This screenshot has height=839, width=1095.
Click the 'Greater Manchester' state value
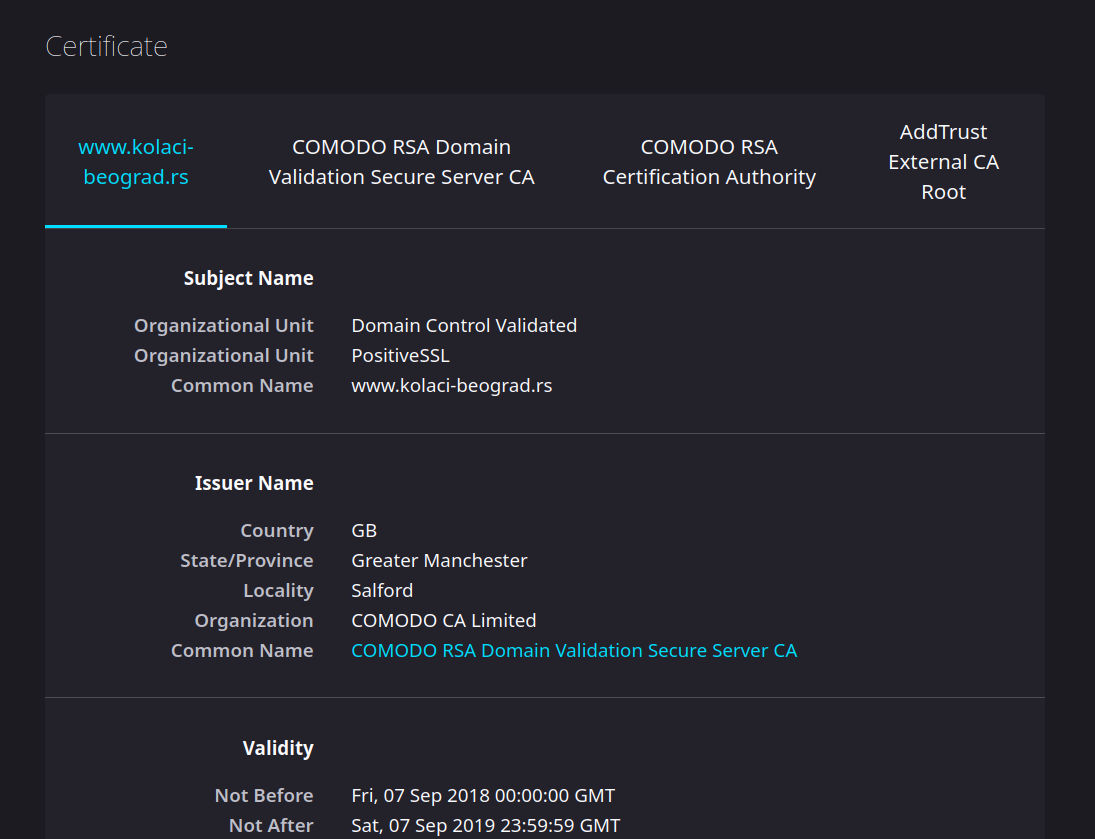[439, 560]
